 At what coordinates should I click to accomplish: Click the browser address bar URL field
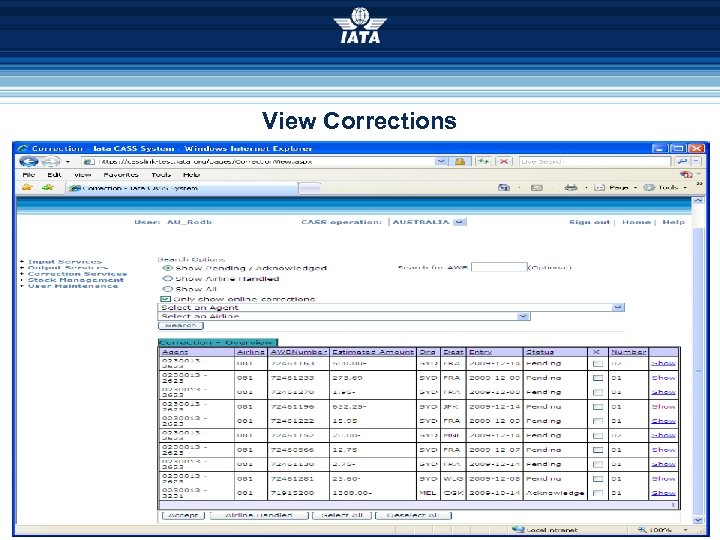click(x=259, y=162)
